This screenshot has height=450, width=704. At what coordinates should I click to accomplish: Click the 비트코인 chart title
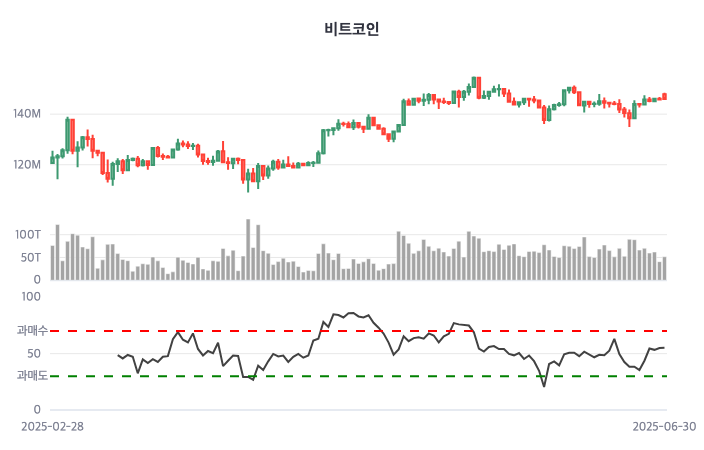coord(352,29)
